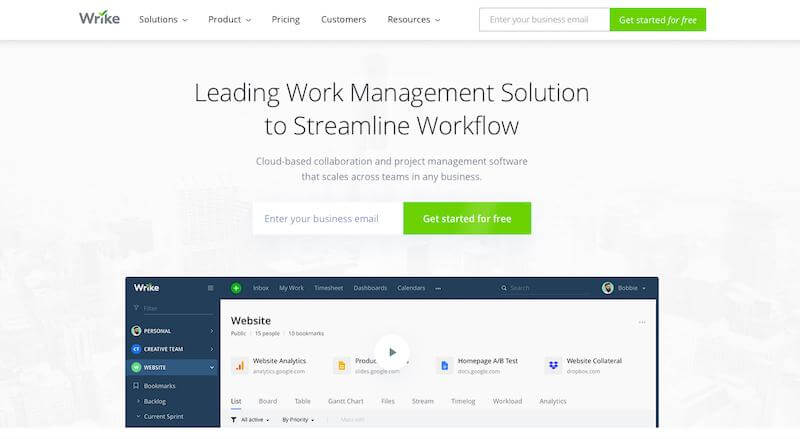Open Timesheet in the app bar
Screen dimensions: 800x439
pyautogui.click(x=329, y=288)
